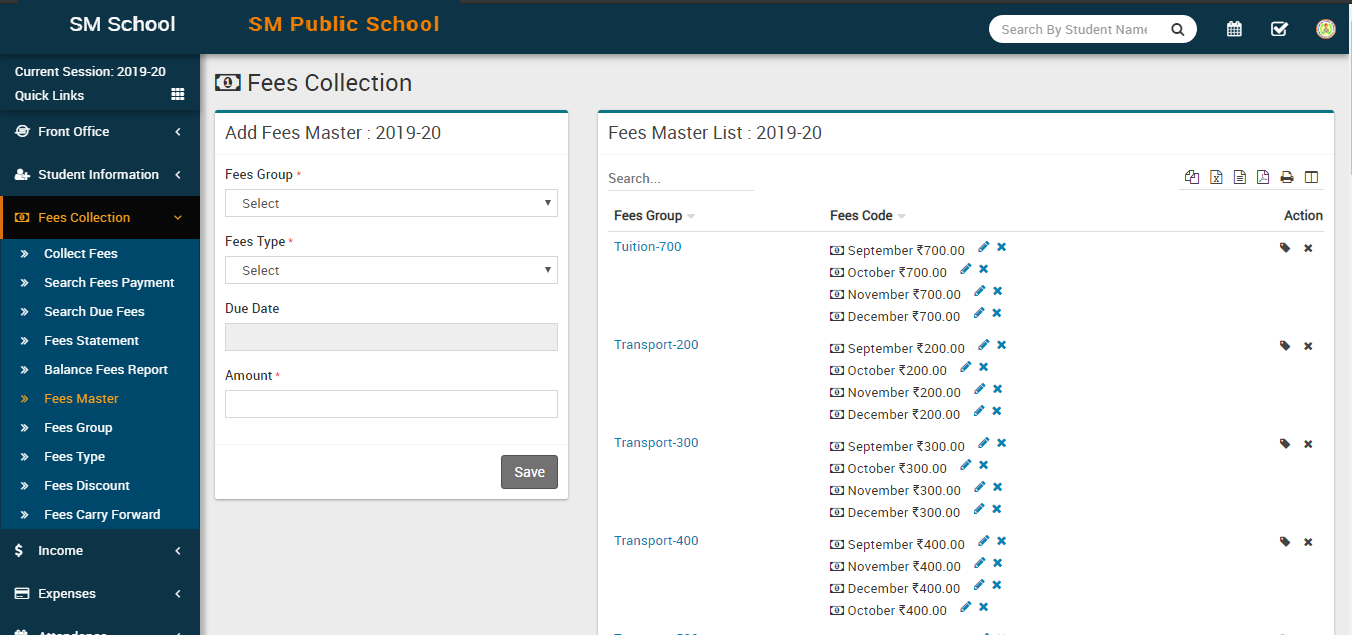The height and width of the screenshot is (635, 1352).
Task: Open the Fees Discount page
Action: [87, 485]
